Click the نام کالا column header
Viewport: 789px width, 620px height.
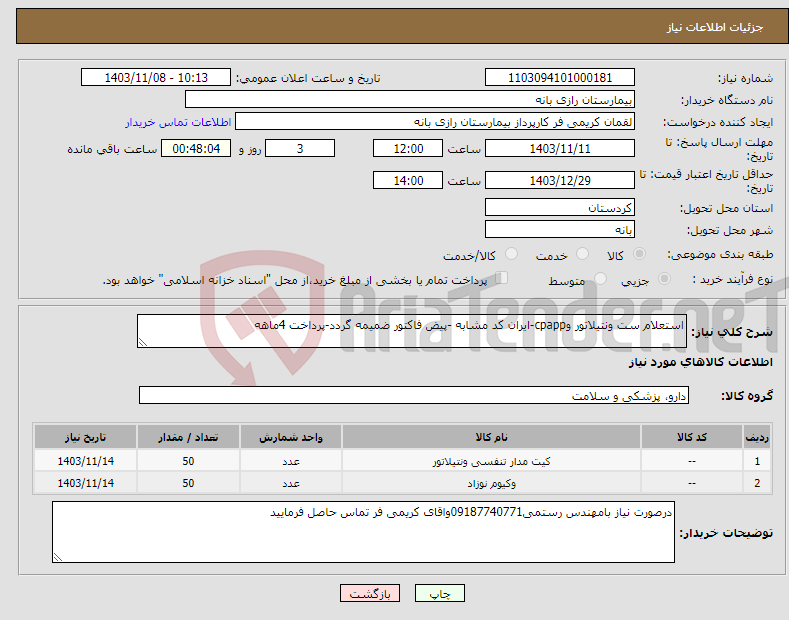[491, 437]
